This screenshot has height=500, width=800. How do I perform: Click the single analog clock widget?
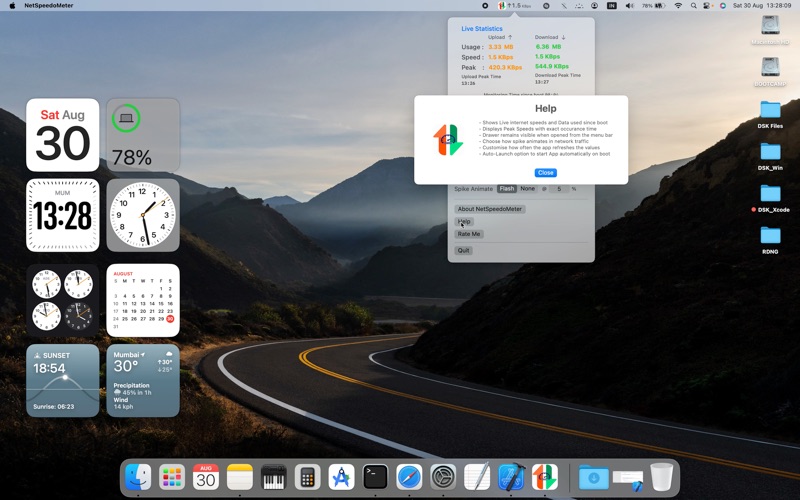143,215
